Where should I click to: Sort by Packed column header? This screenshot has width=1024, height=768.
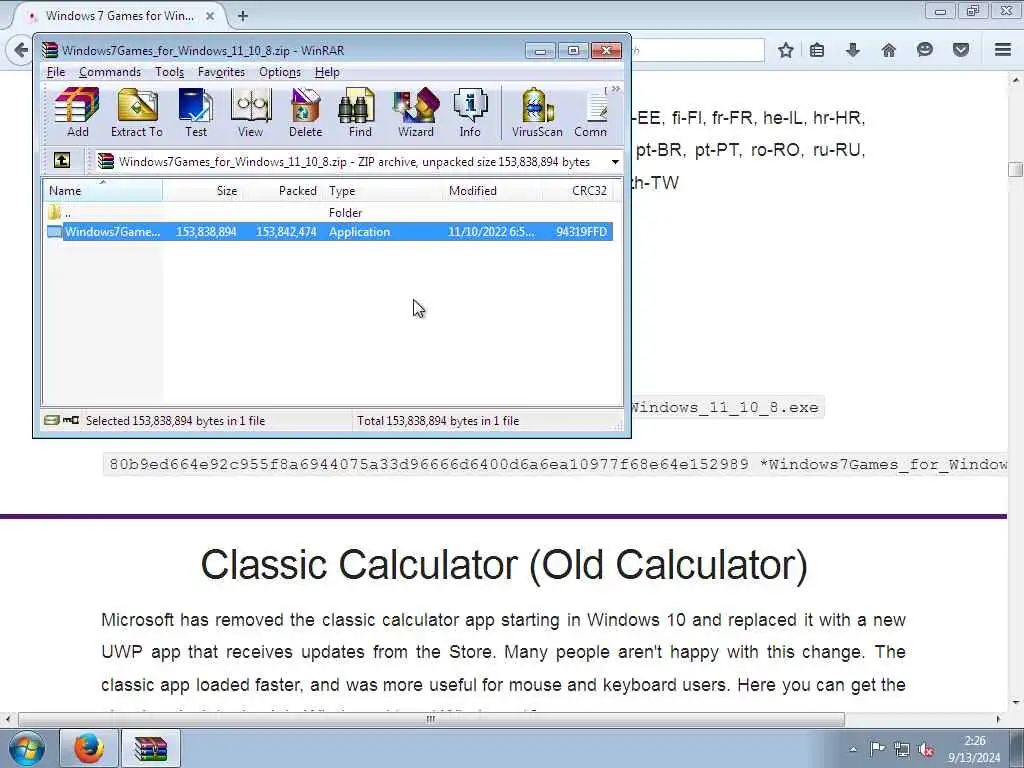point(282,191)
